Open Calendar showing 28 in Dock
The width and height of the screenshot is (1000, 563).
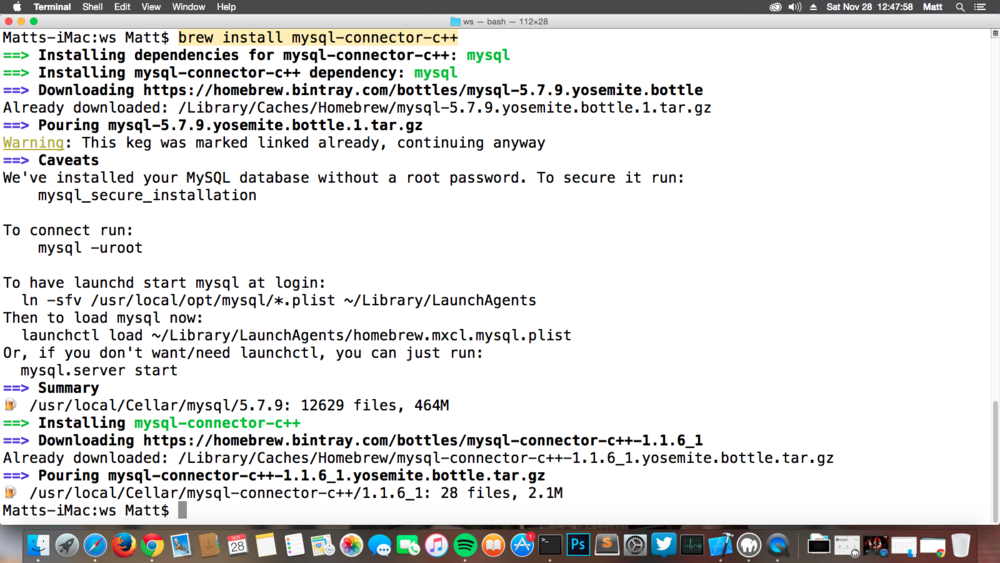point(237,545)
